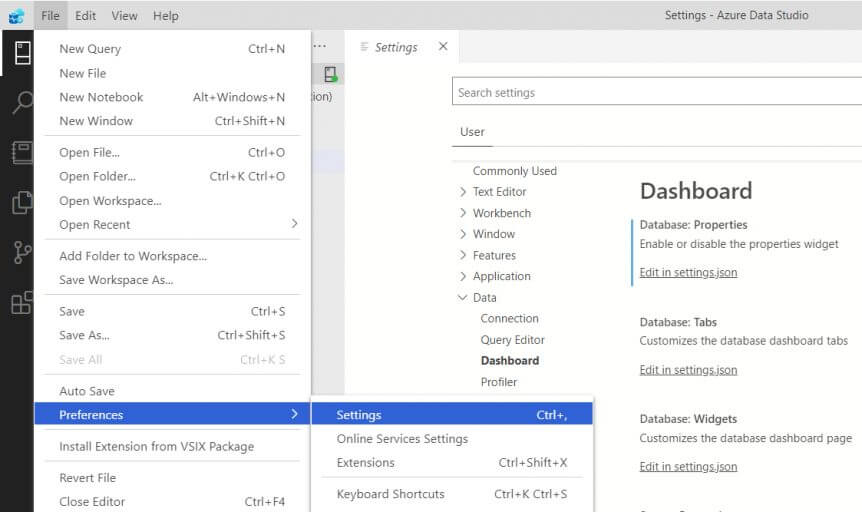Open the Notebooks view icon

pos(22,152)
